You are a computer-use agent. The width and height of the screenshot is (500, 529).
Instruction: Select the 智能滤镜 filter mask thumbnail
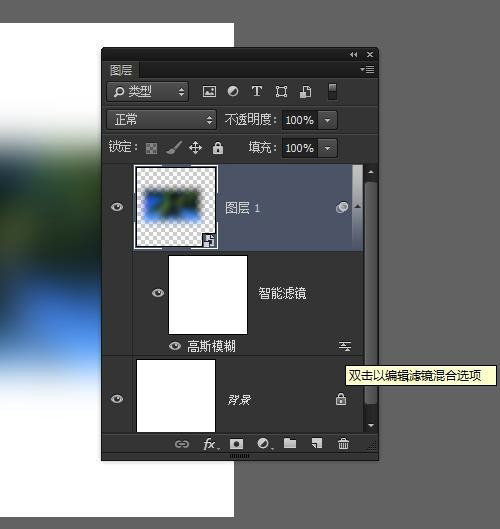click(x=208, y=295)
